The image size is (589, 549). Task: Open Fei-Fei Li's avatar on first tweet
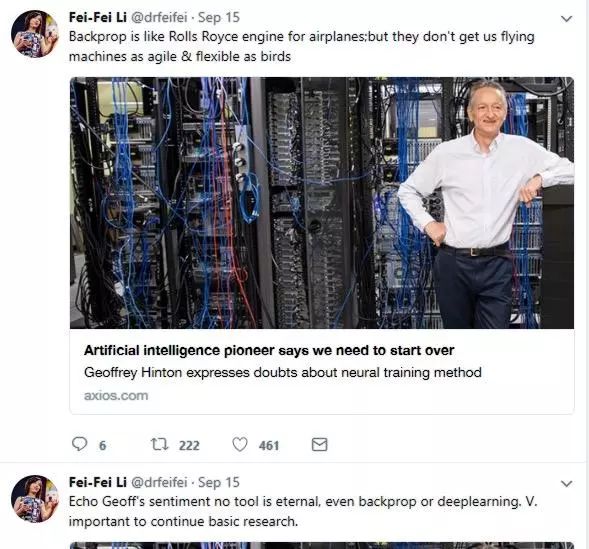coord(35,34)
